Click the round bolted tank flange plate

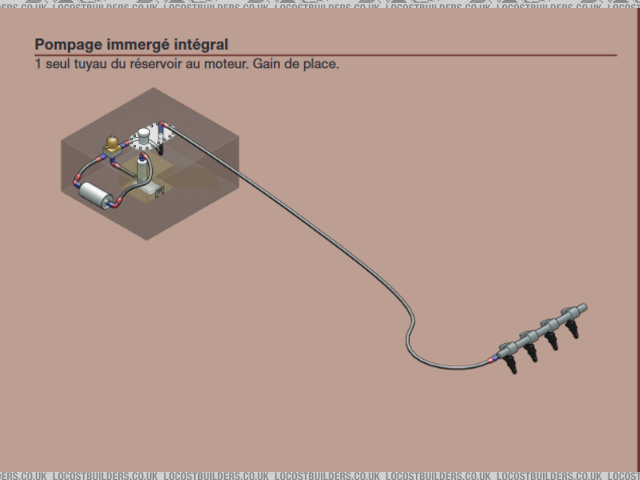(x=152, y=138)
